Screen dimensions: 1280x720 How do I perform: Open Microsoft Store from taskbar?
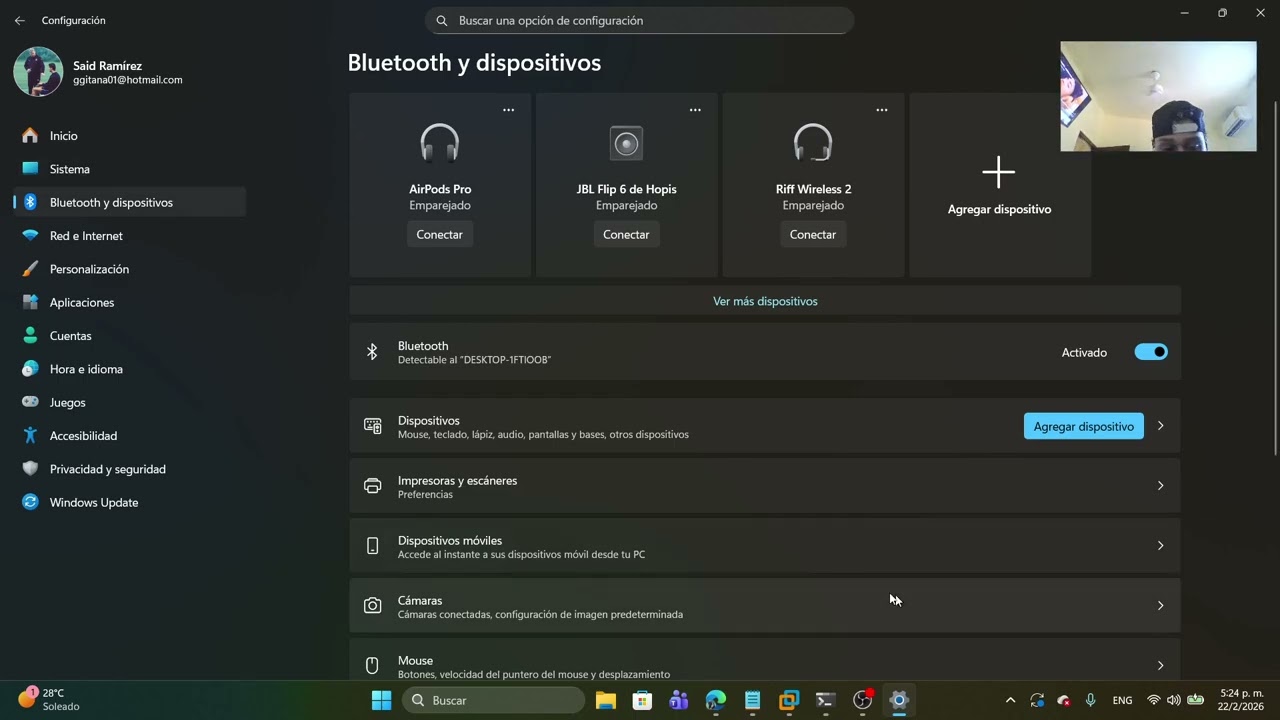(x=642, y=700)
